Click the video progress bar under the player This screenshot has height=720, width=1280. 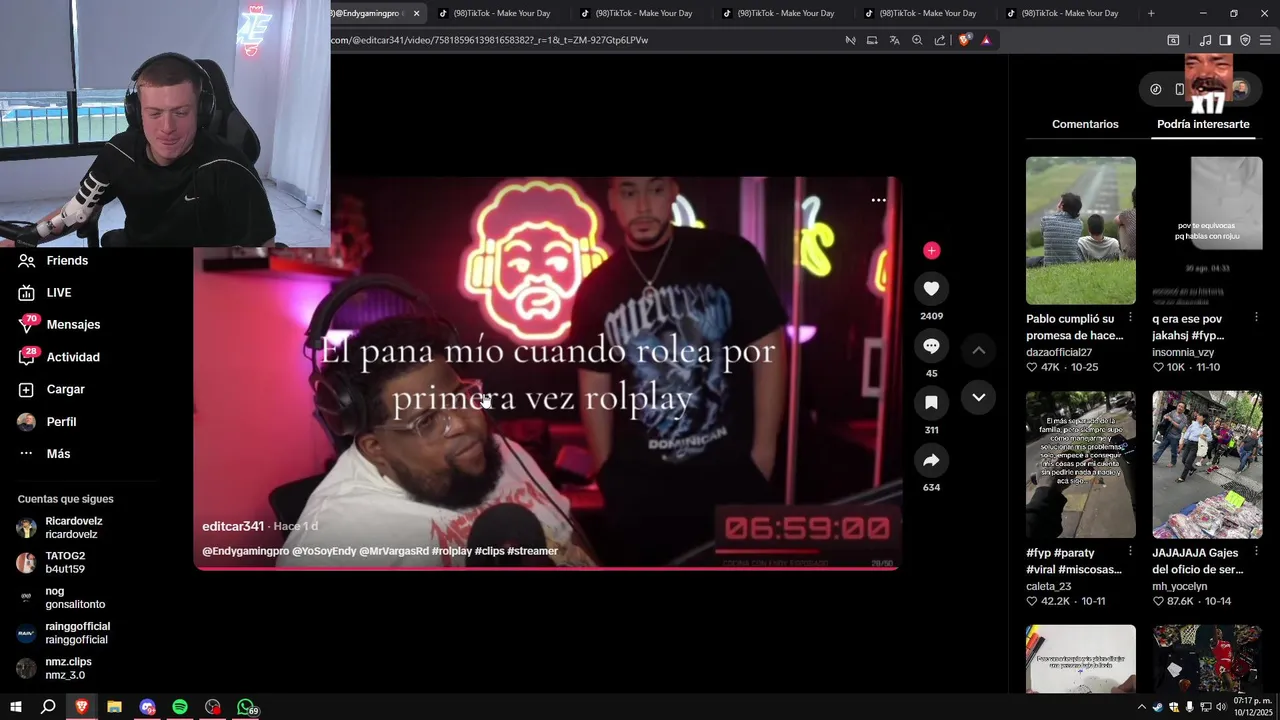pos(547,568)
